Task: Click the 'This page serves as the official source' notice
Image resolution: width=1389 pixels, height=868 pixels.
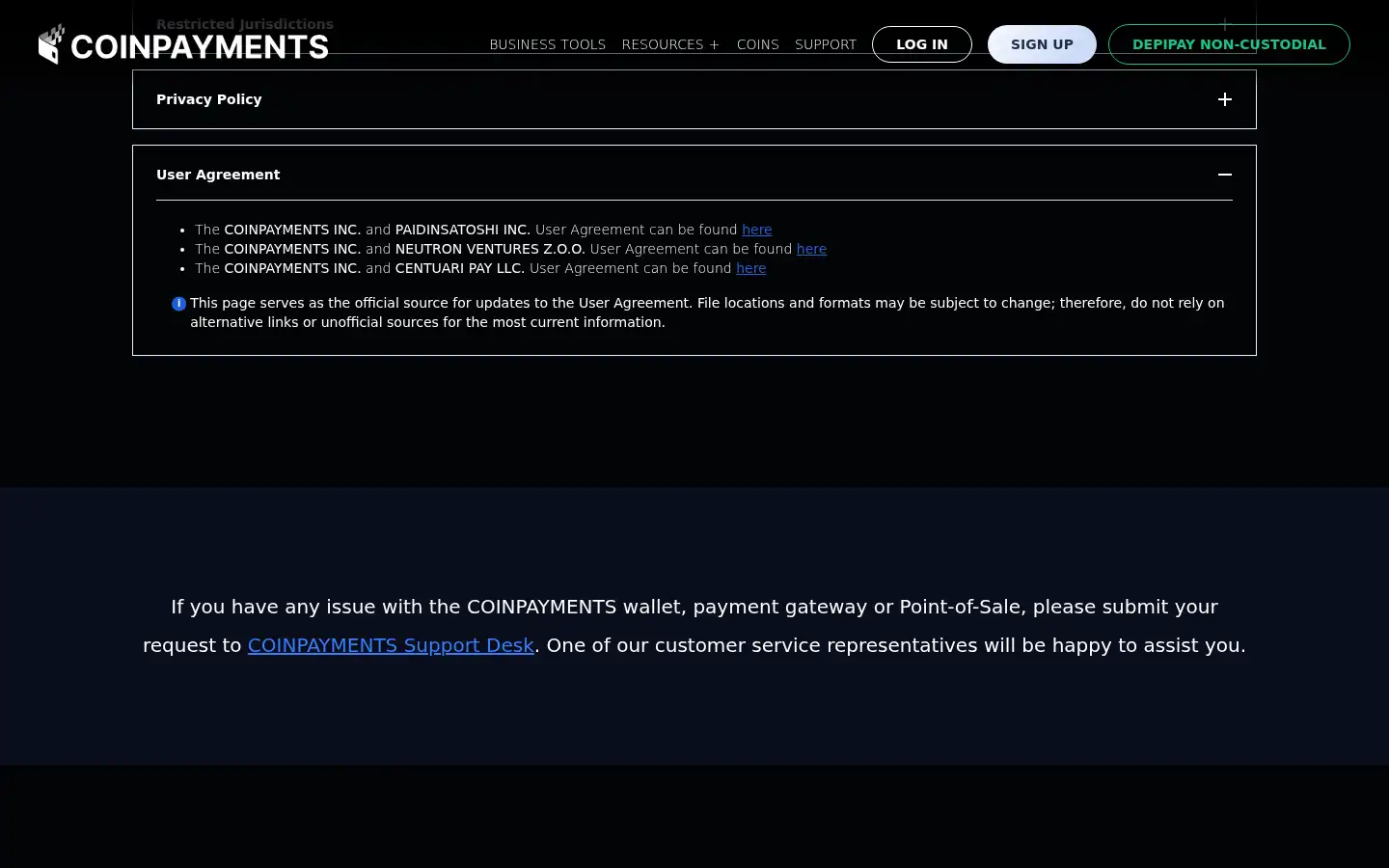Action: coord(707,312)
